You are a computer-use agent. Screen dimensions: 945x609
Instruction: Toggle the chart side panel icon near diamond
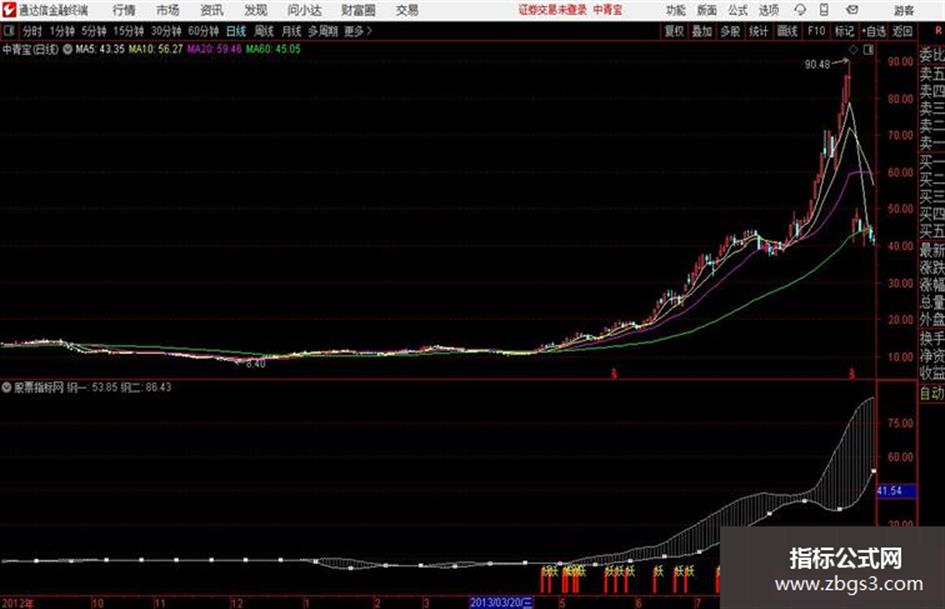pos(868,50)
